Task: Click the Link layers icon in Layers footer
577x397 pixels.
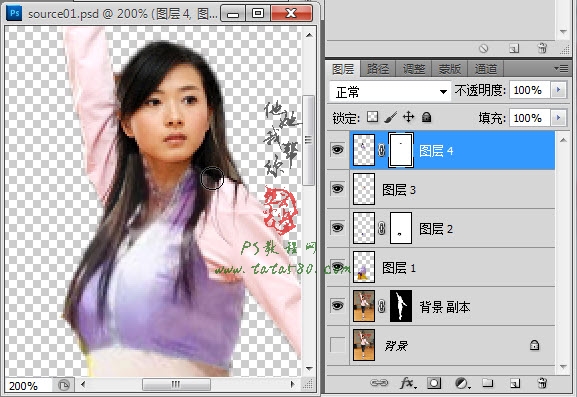Action: tap(379, 383)
